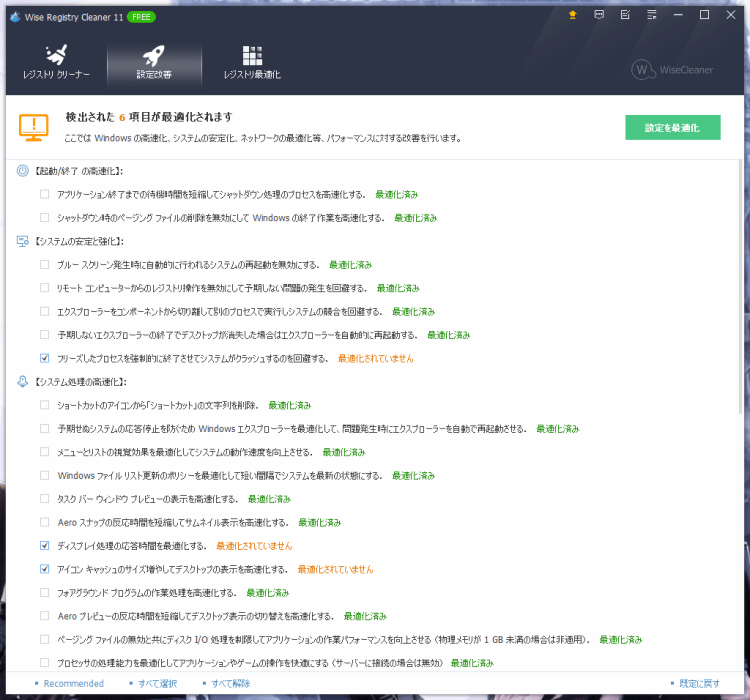
Task: Check Aero プレビューの反応時間 option
Action: point(44,616)
